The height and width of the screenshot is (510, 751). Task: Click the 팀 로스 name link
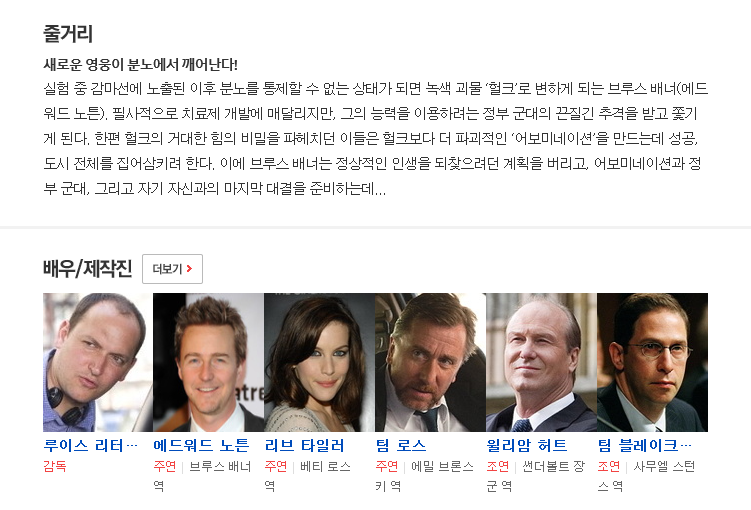[x=401, y=446]
